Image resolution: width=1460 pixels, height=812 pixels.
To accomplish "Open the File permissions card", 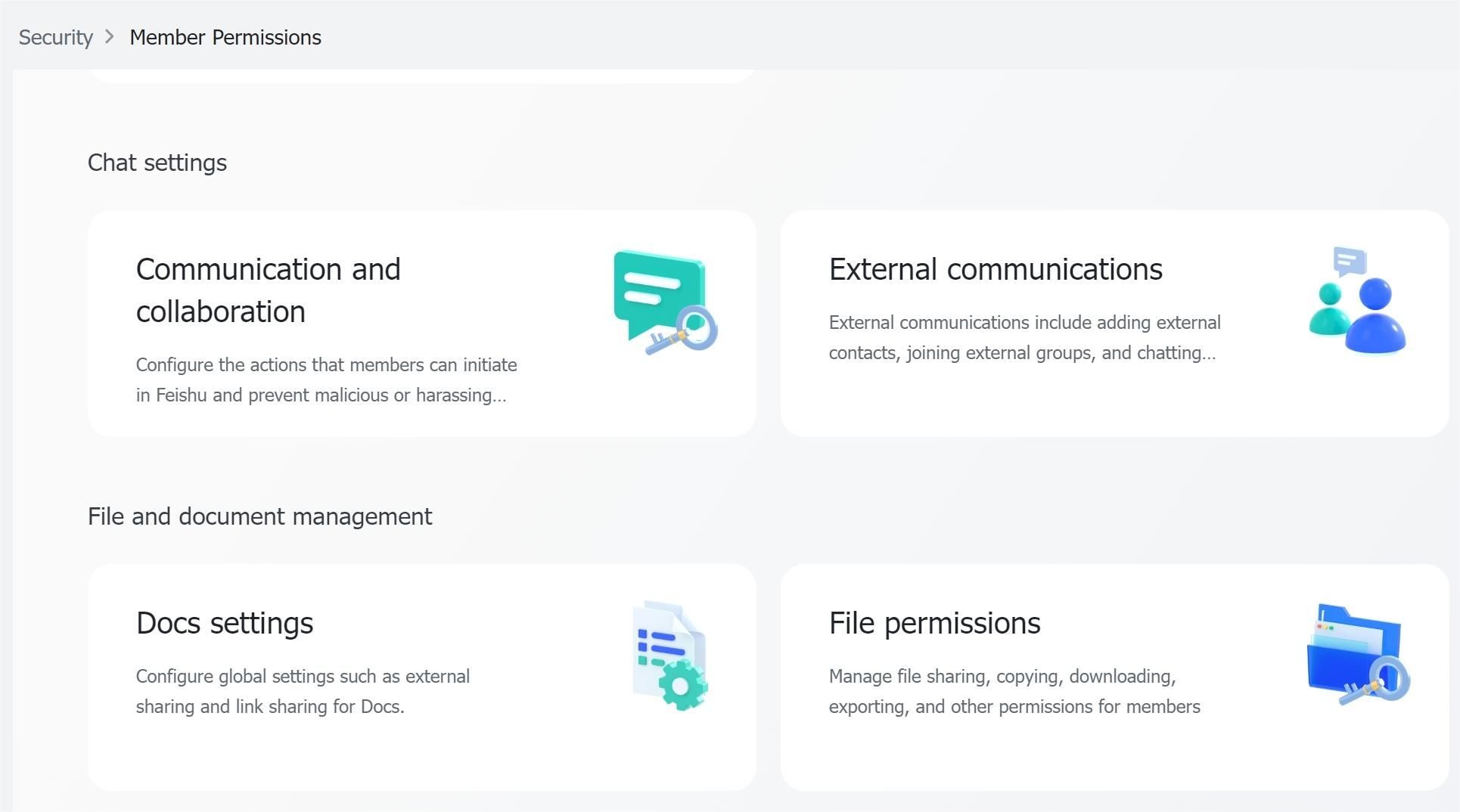I will tap(1113, 677).
